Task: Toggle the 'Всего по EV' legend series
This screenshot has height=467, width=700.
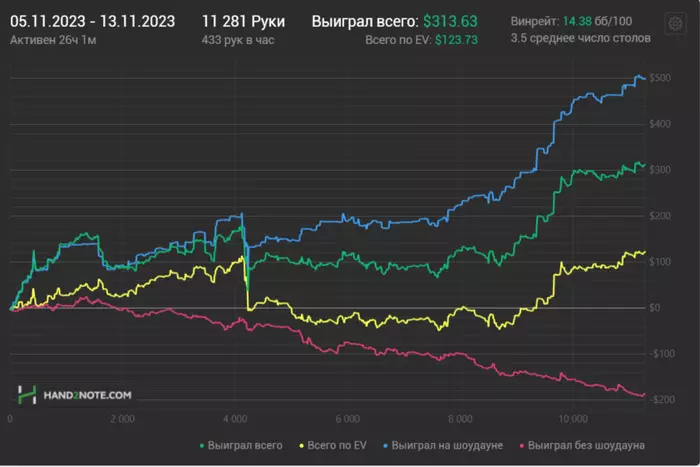Action: click(x=333, y=445)
